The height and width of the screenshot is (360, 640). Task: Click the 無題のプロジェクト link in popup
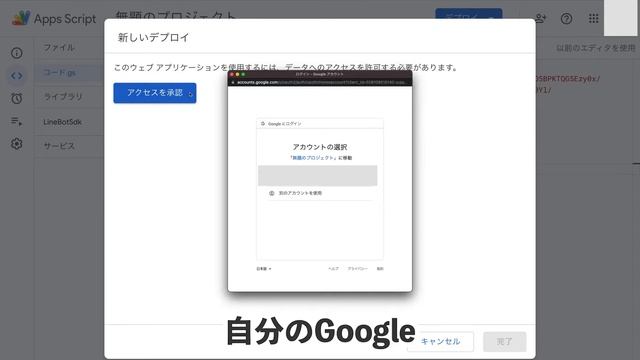point(313,158)
